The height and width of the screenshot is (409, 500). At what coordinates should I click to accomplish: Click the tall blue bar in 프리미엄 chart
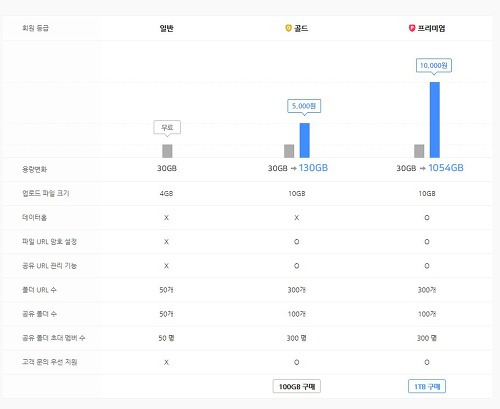pyautogui.click(x=435, y=120)
